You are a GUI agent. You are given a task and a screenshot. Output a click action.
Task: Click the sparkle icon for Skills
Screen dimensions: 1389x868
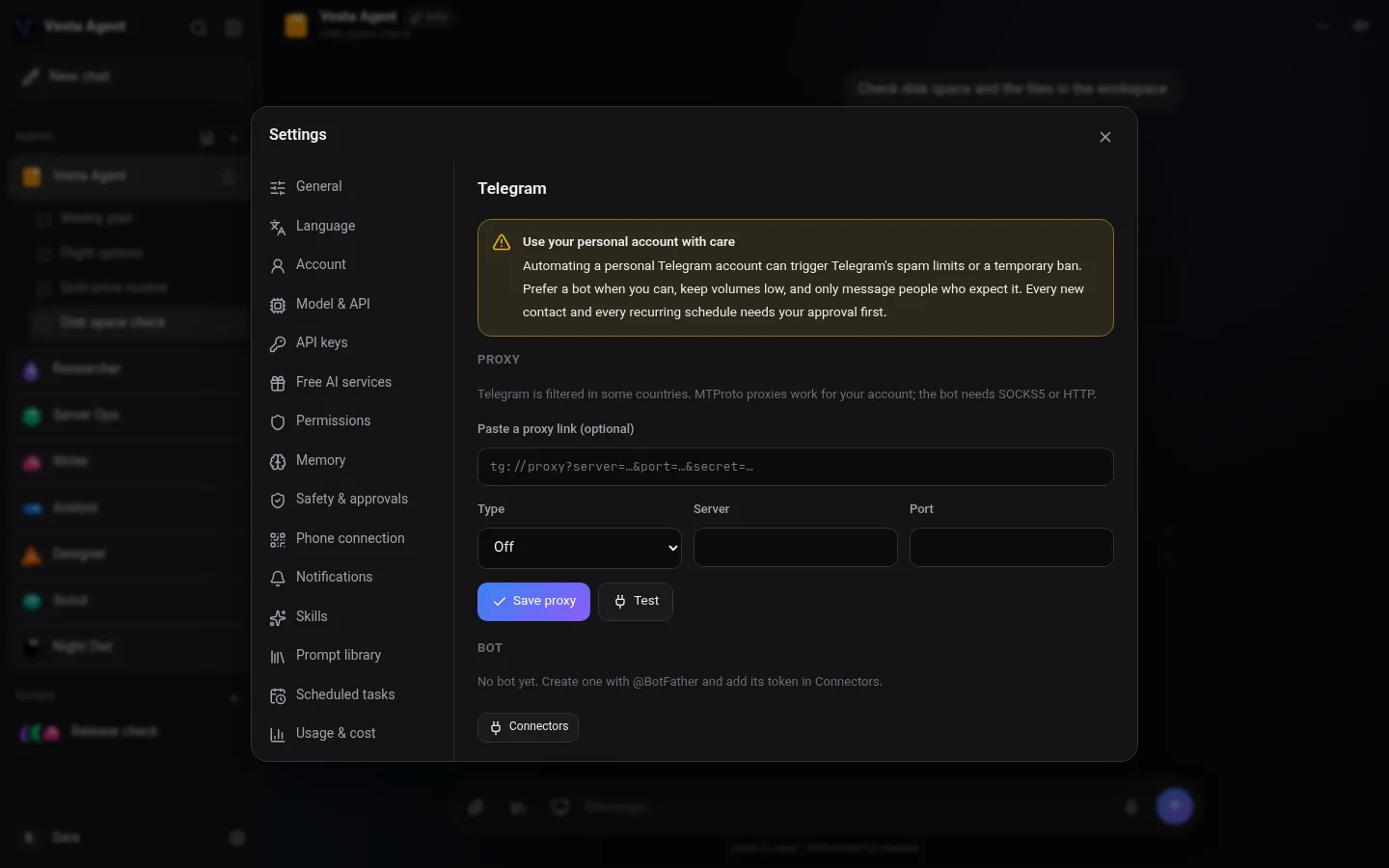[x=278, y=617]
